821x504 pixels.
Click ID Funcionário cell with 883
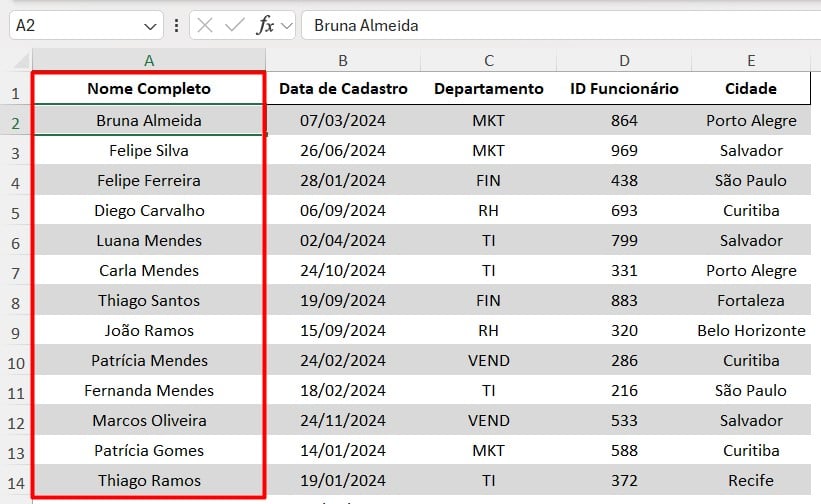click(624, 301)
